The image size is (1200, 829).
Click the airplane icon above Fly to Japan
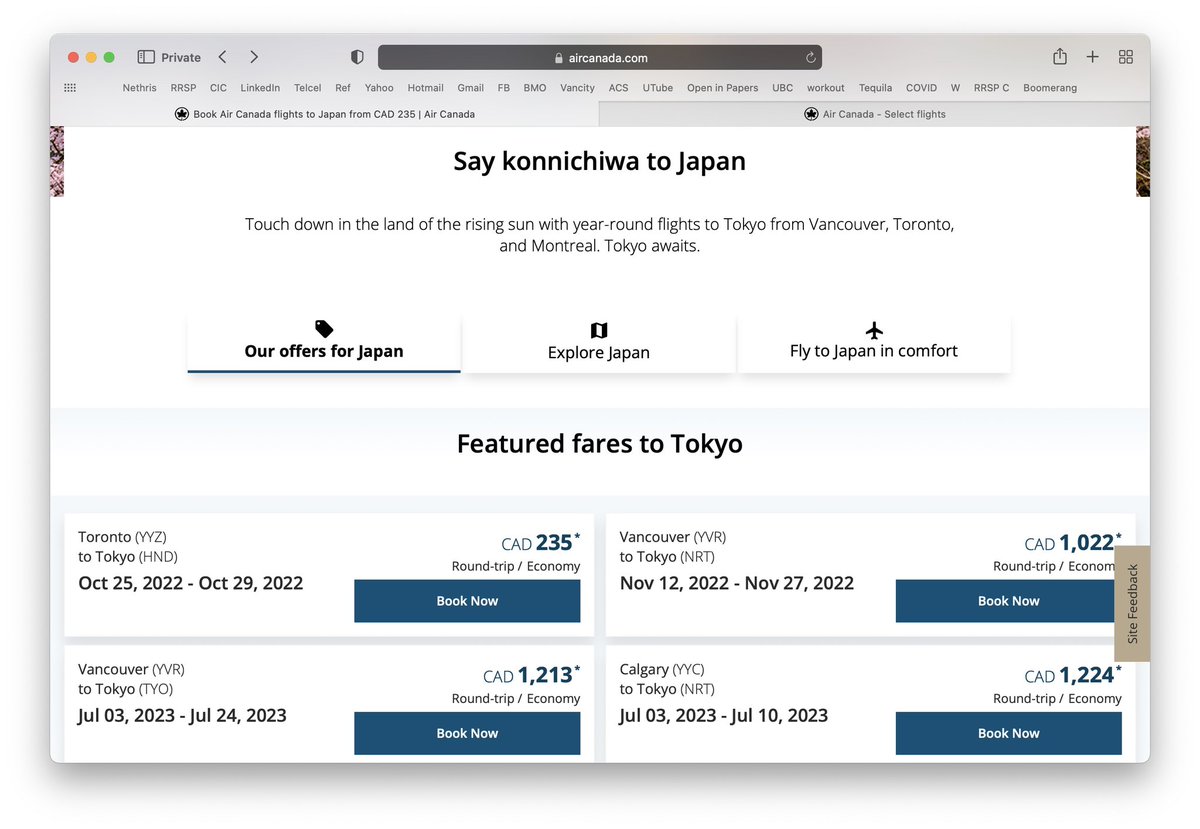pos(874,330)
